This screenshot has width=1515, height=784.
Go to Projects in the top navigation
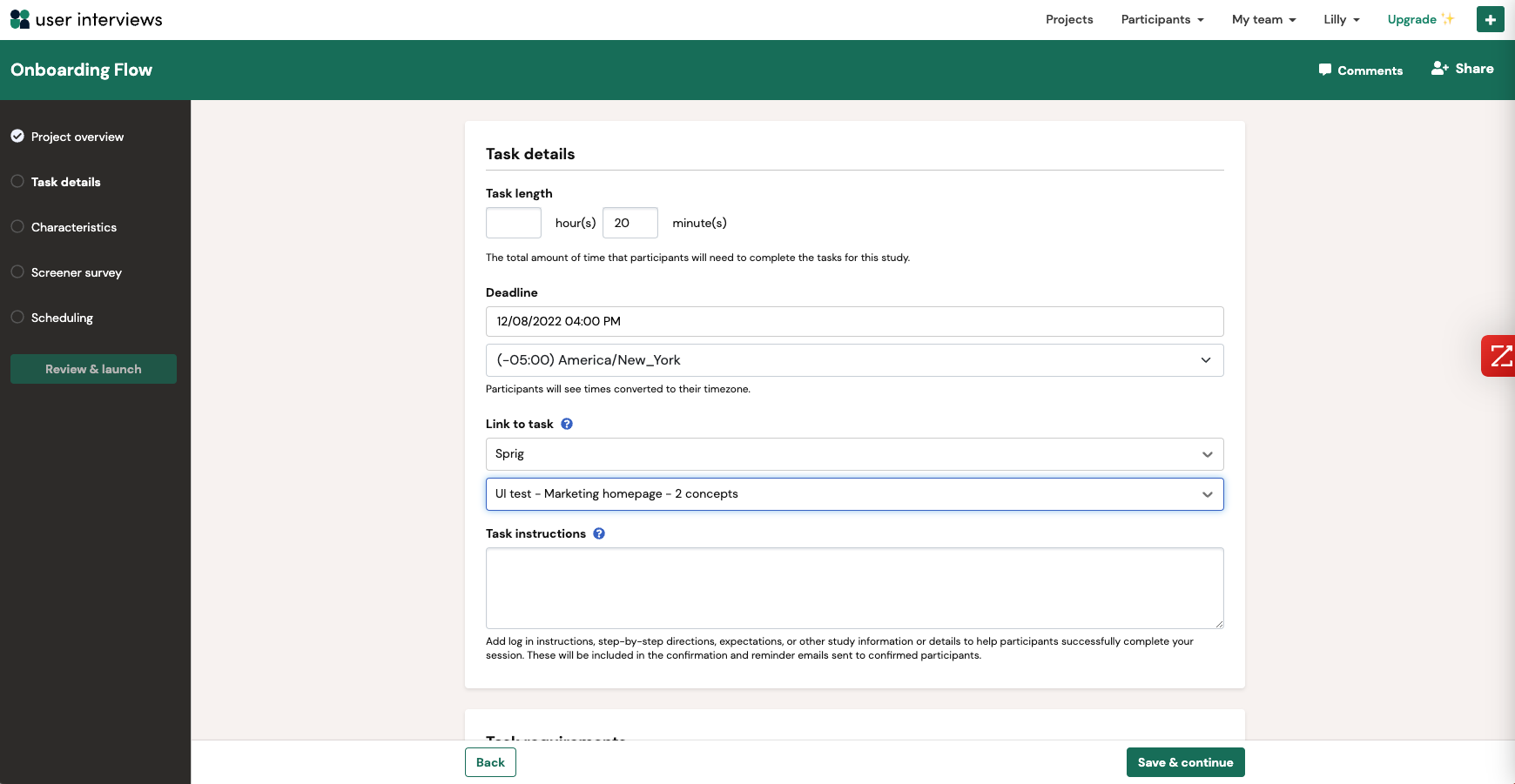coord(1069,19)
